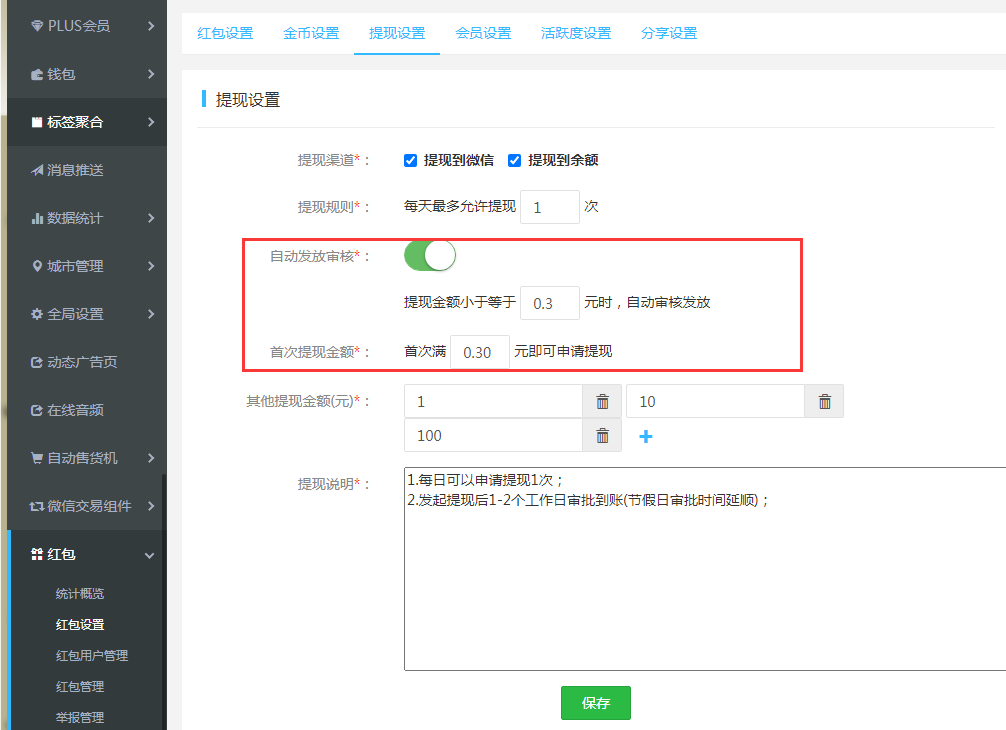Image resolution: width=1006 pixels, height=730 pixels.
Task: Expand 数据统计 submenu arrow
Action: 150,218
